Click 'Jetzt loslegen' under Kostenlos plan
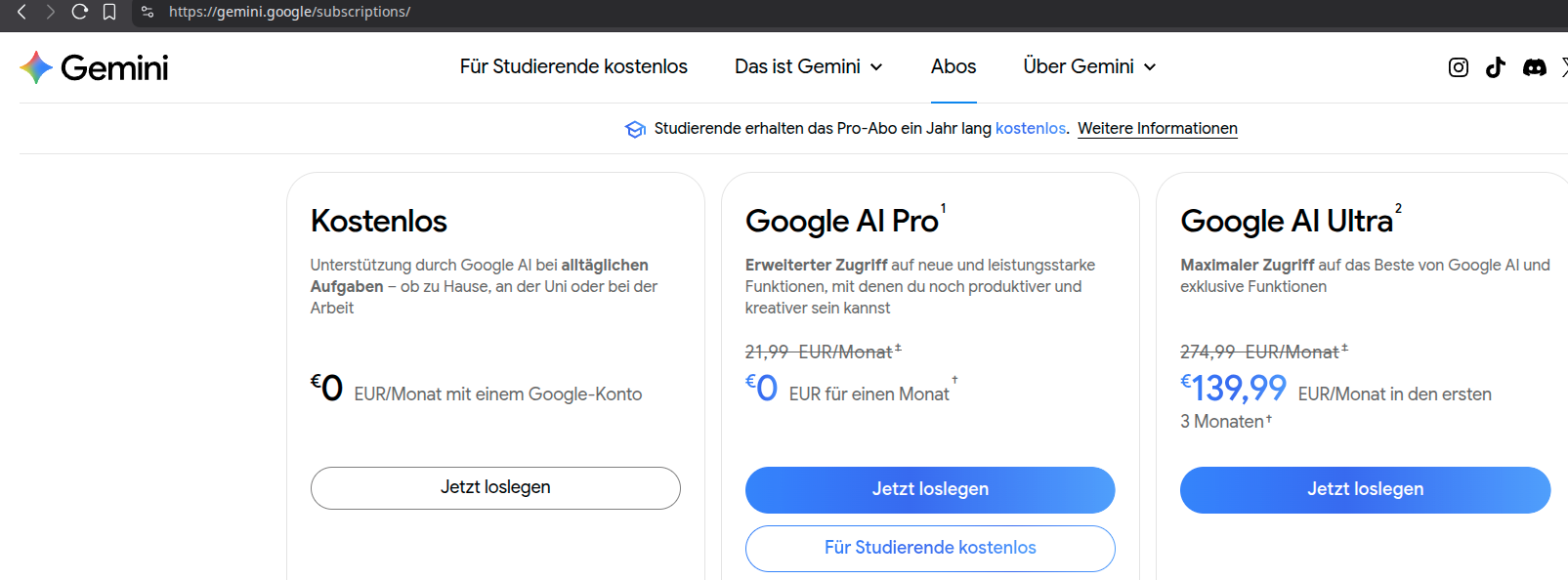This screenshot has height=580, width=1568. [495, 487]
